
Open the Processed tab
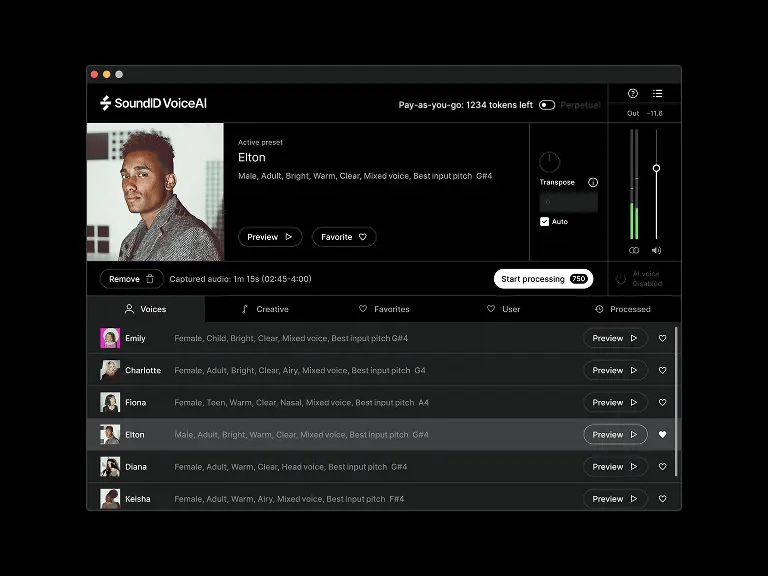pos(622,309)
